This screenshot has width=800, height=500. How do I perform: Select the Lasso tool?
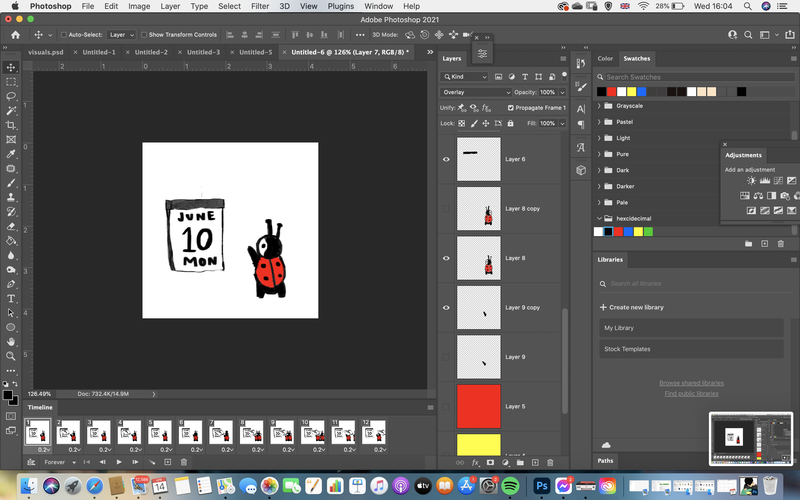tap(11, 96)
